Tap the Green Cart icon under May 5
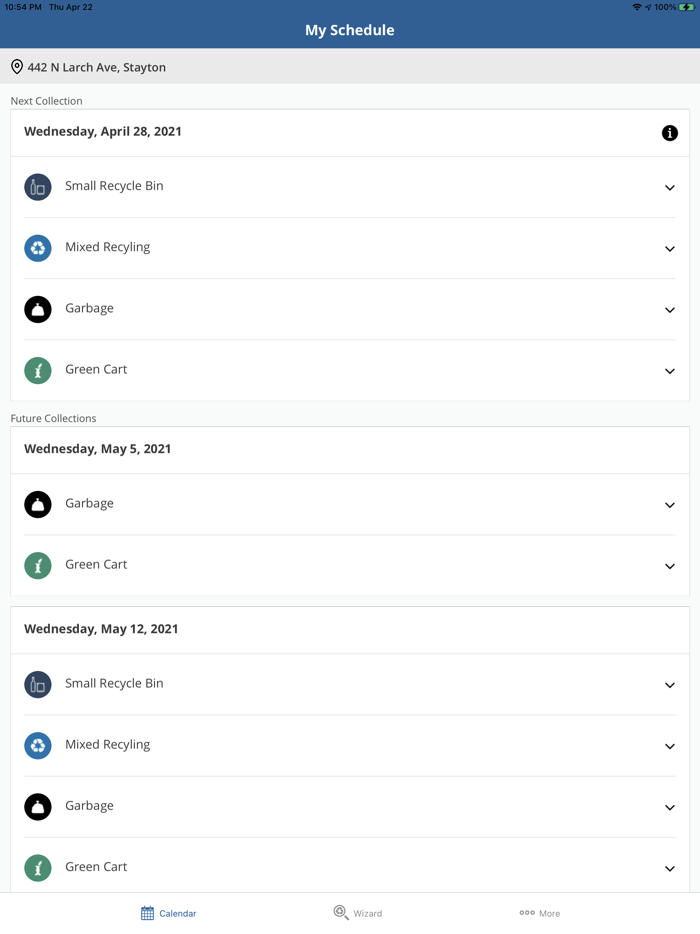Viewport: 700px width, 934px height. click(38, 565)
